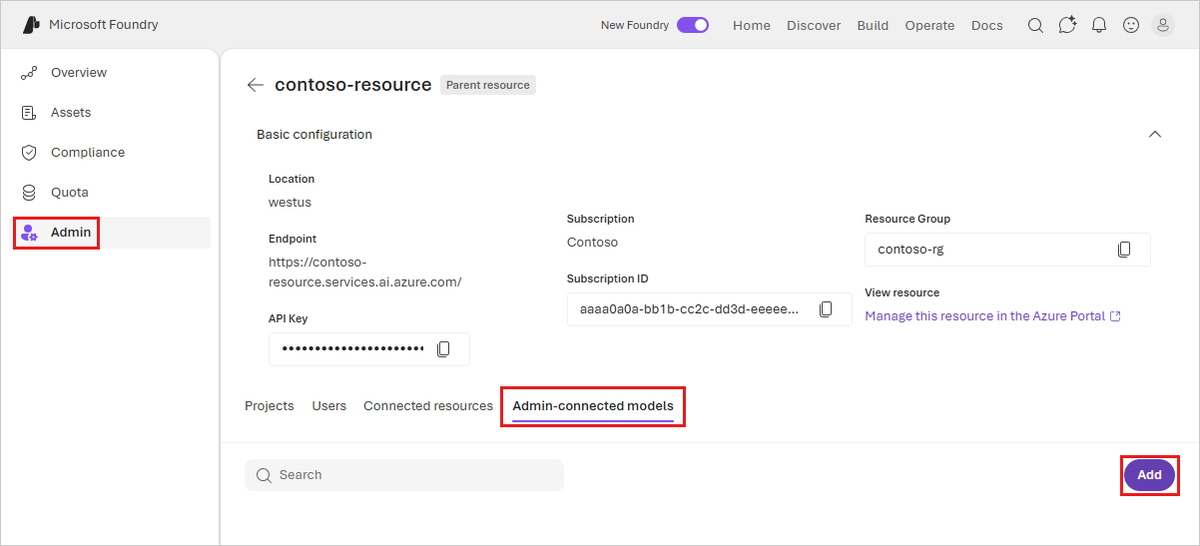Screen dimensions: 1200x546
Task: Click the endpoint URL text
Action: [x=365, y=272]
